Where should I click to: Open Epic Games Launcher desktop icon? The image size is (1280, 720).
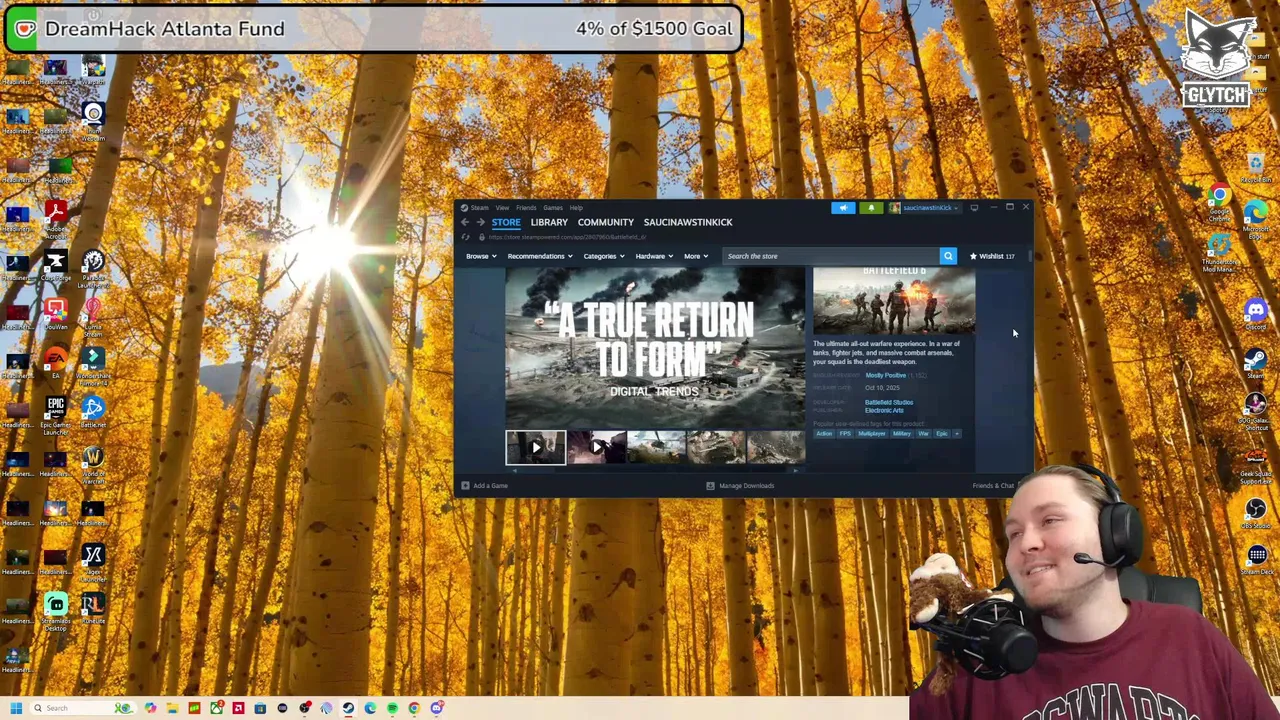[x=55, y=408]
